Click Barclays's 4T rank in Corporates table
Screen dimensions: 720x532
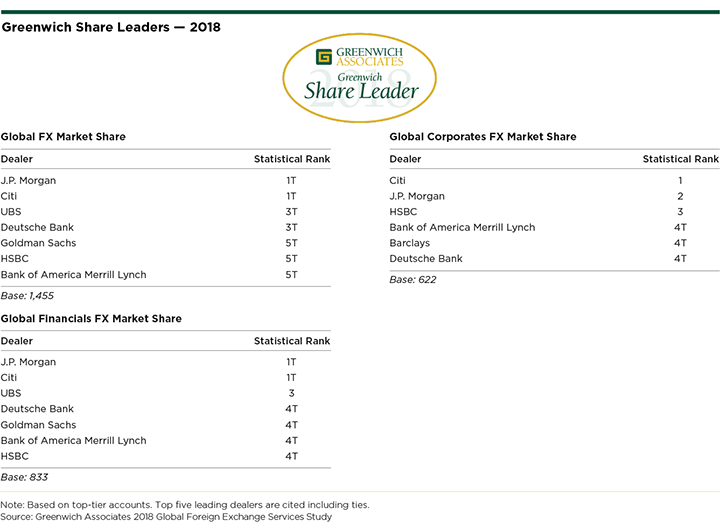(x=681, y=243)
